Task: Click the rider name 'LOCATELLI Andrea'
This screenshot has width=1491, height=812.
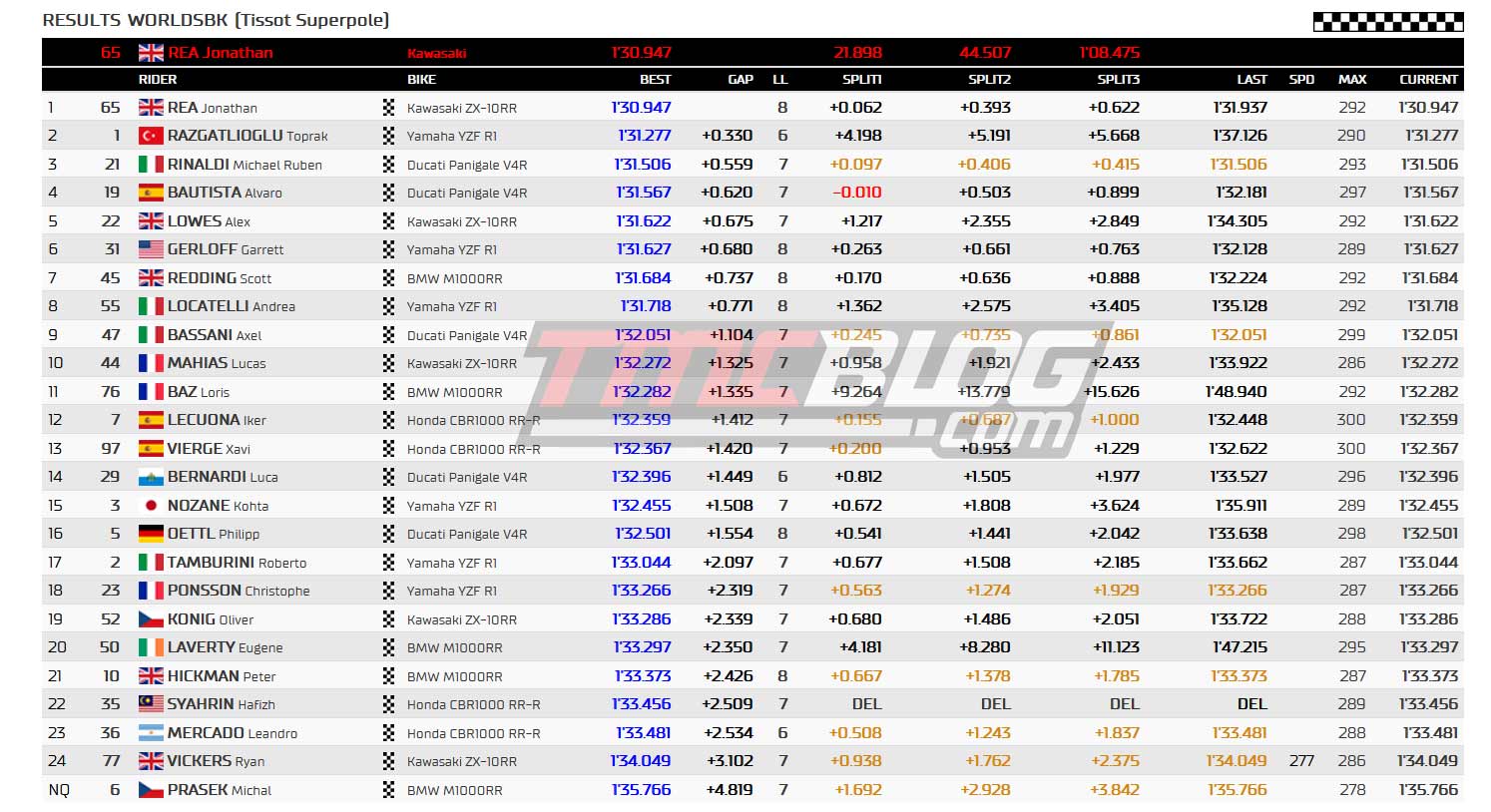Action: [232, 306]
